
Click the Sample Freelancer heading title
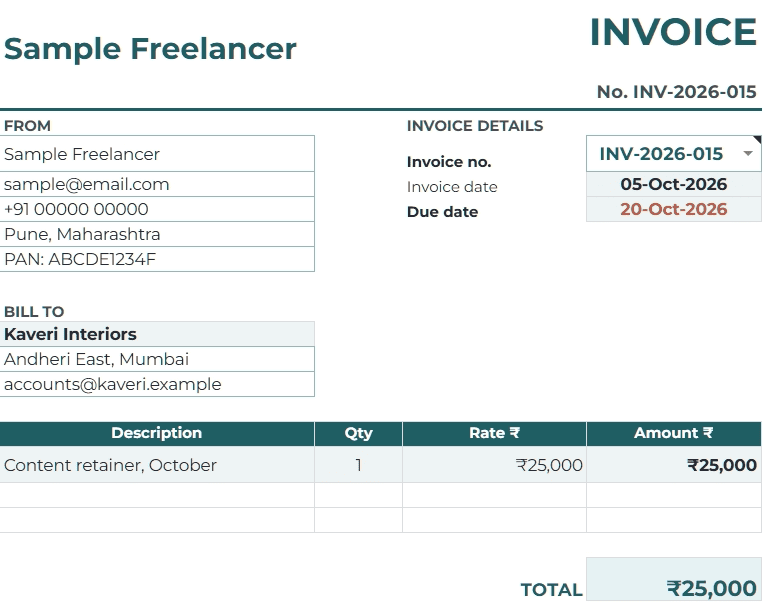(x=150, y=49)
